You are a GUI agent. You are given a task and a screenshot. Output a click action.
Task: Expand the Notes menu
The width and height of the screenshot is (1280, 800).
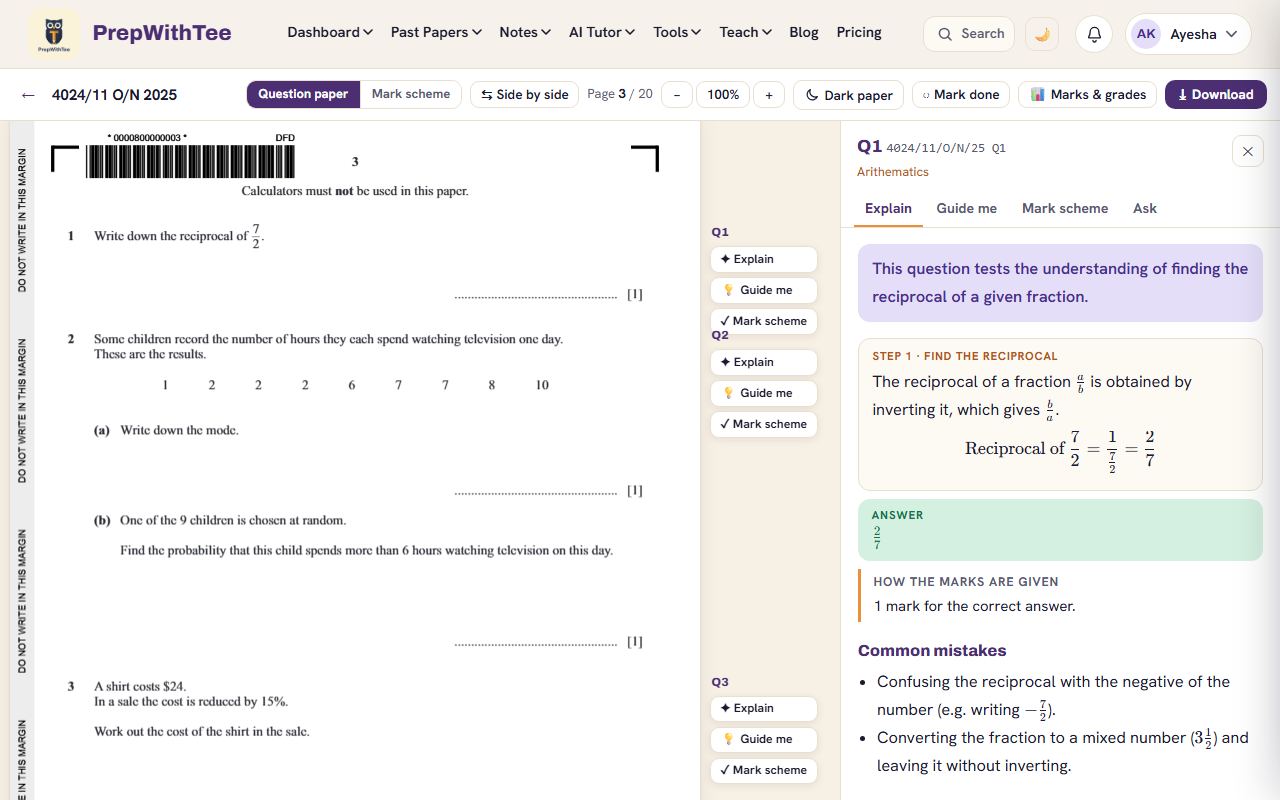(x=525, y=32)
